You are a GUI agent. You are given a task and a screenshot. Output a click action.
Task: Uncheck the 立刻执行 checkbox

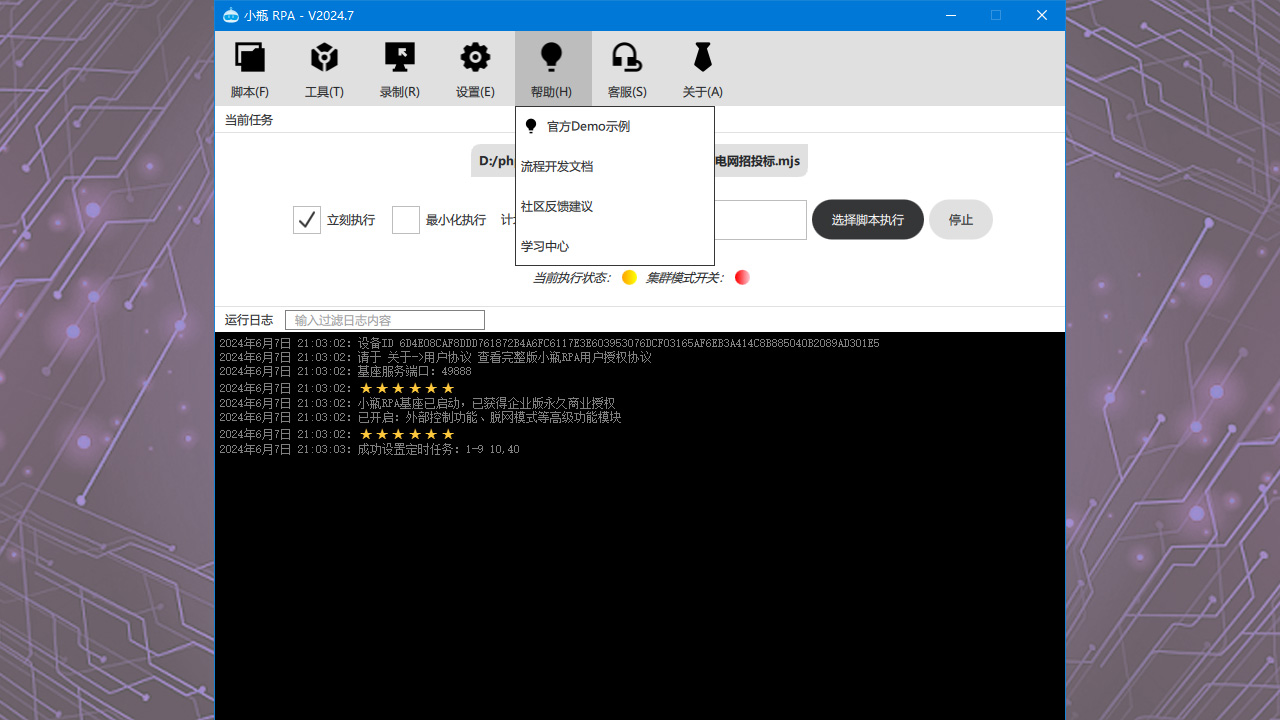pos(306,219)
